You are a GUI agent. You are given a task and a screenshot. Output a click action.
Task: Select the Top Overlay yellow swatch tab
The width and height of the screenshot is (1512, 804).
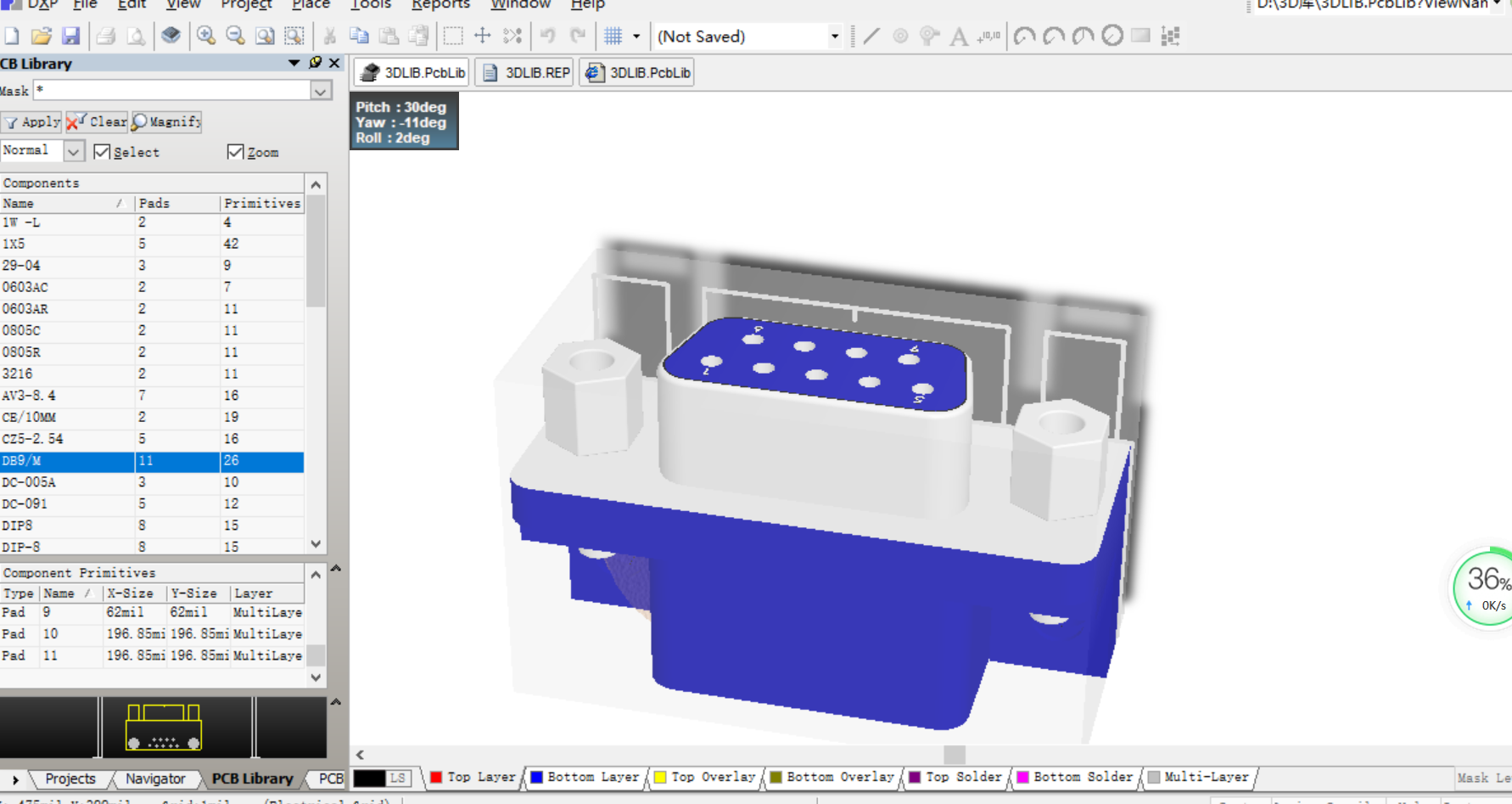pyautogui.click(x=704, y=777)
